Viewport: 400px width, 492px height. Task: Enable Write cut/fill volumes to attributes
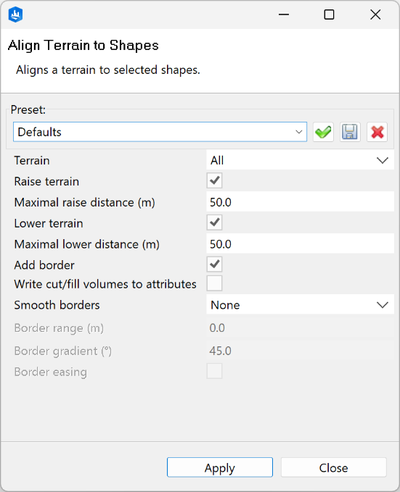coord(214,284)
